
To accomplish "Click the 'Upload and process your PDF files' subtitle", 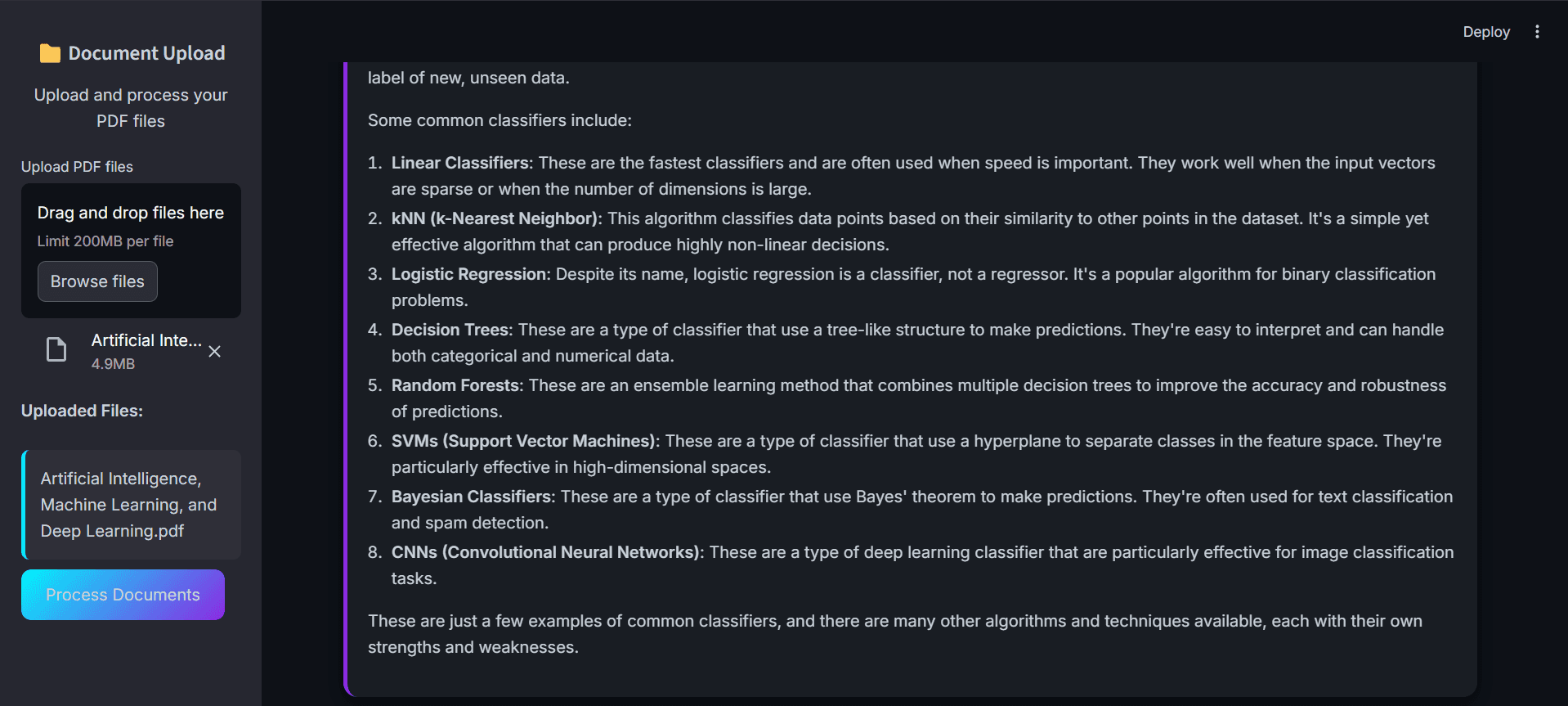I will pyautogui.click(x=131, y=107).
